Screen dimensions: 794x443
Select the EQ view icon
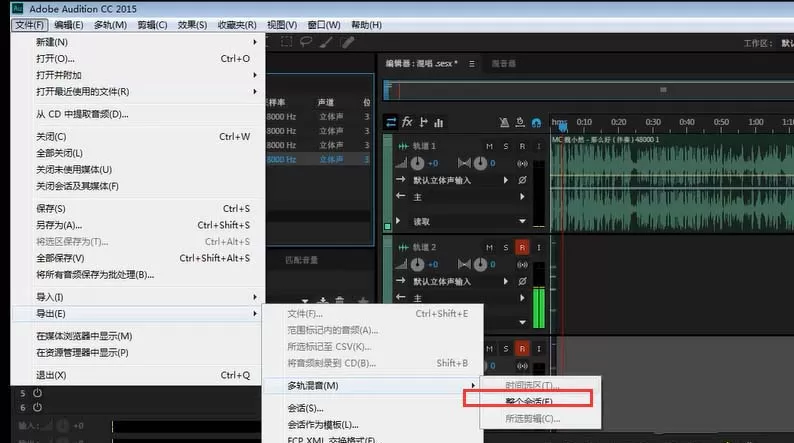(x=439, y=122)
